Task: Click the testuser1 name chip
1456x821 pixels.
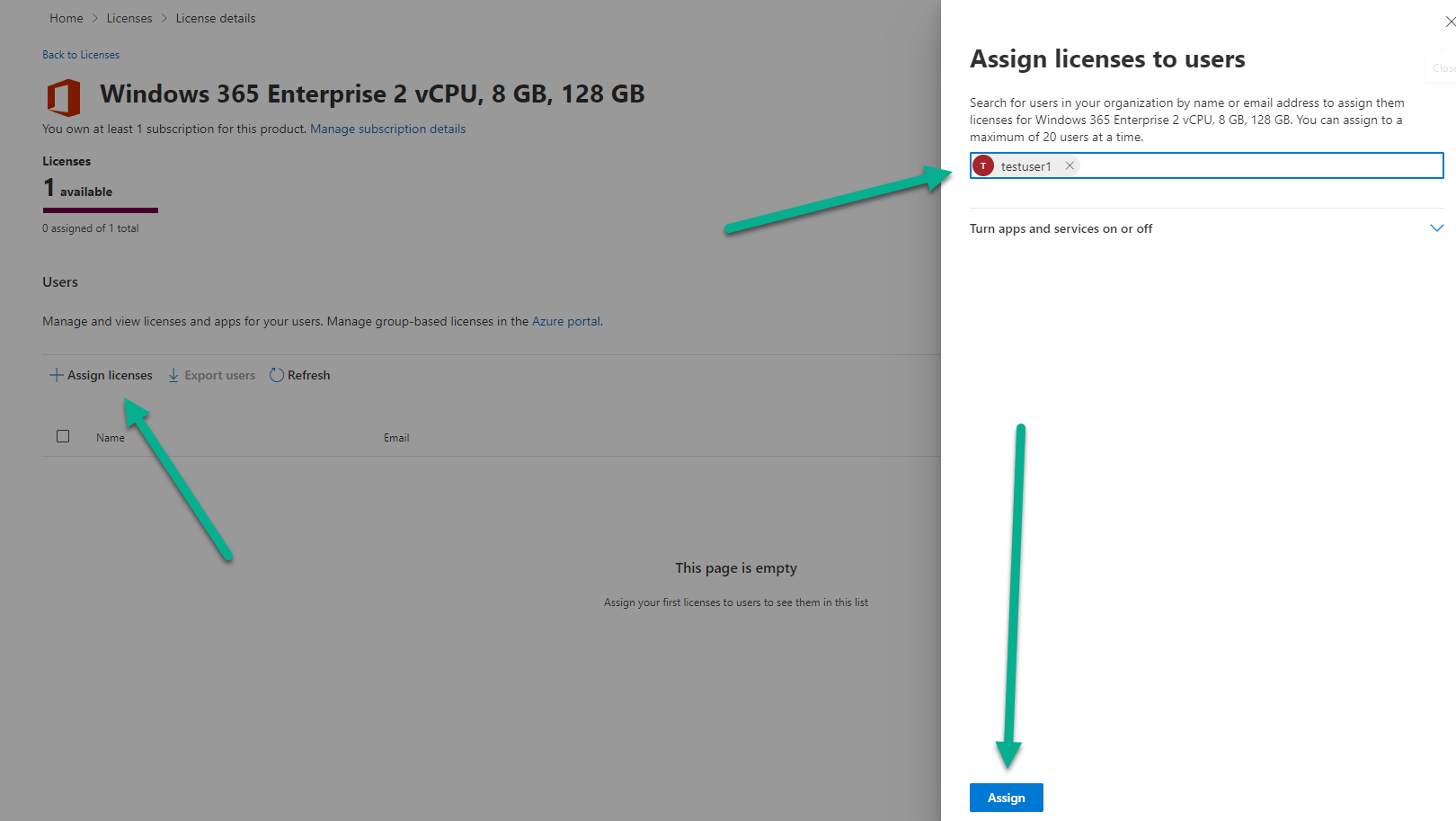Action: click(x=1025, y=166)
